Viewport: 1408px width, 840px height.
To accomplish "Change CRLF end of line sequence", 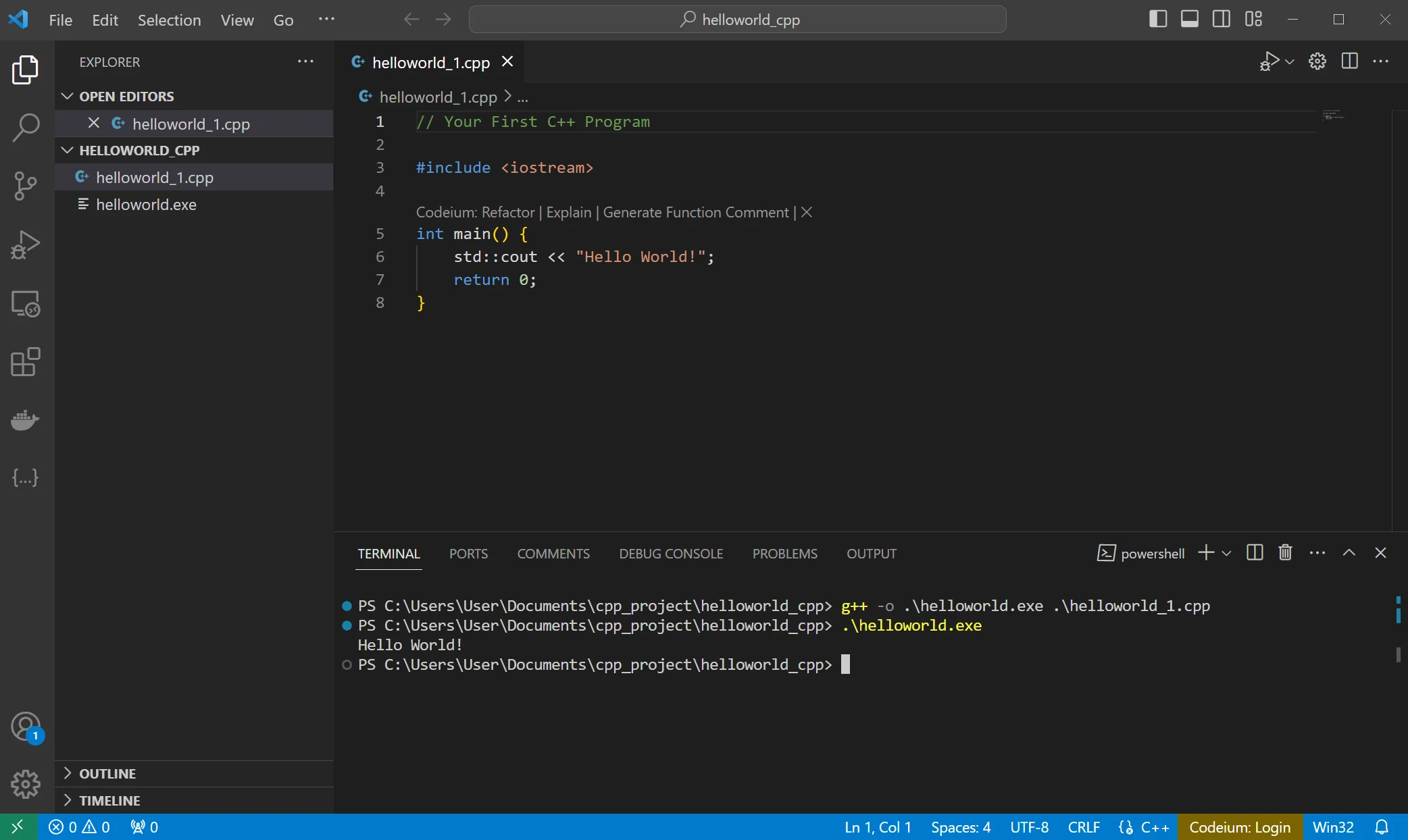I will click(1083, 826).
